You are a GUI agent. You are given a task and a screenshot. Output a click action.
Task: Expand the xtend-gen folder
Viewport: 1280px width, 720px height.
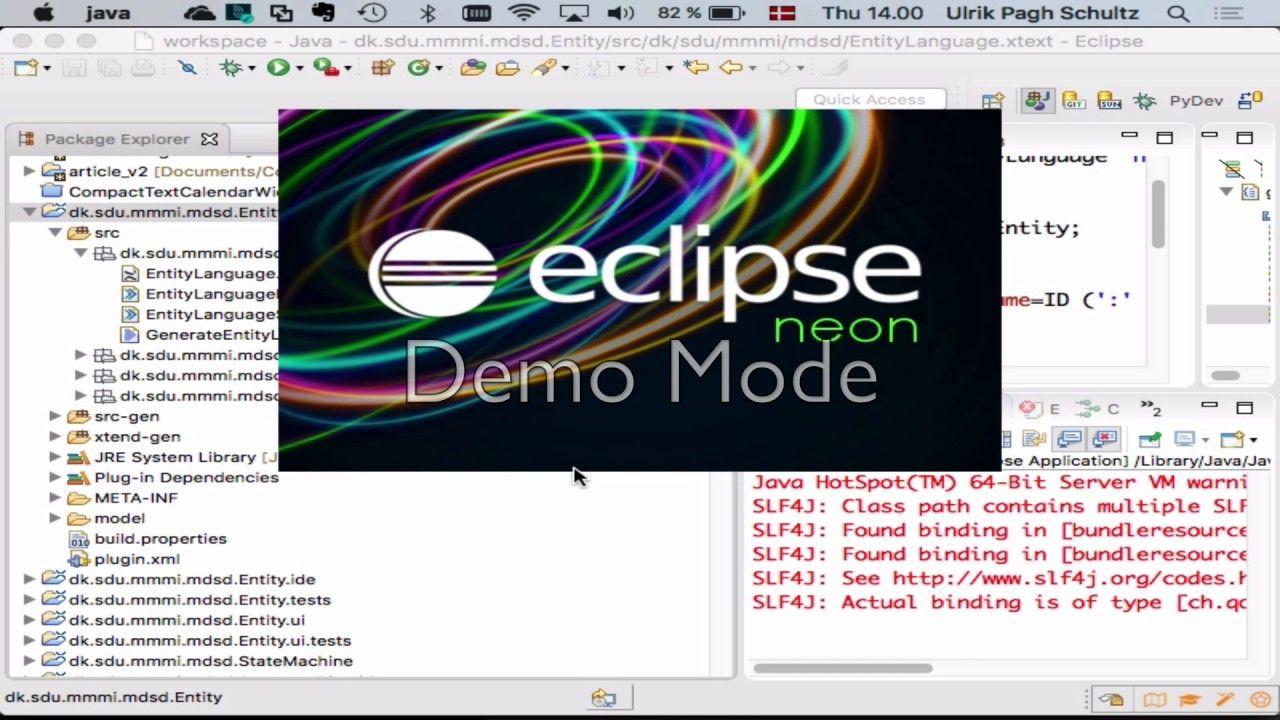[x=55, y=436]
